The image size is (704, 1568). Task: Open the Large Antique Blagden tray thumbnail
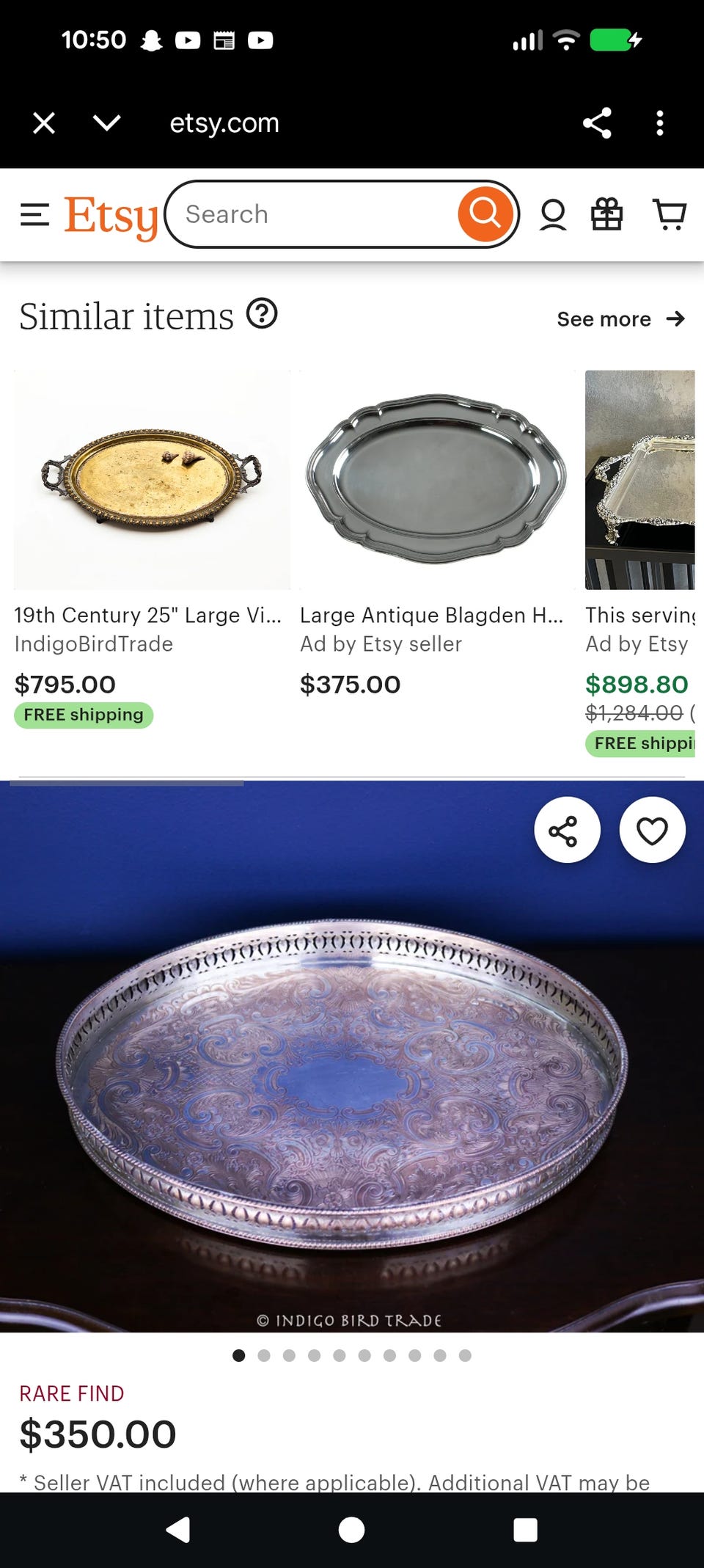click(x=437, y=480)
